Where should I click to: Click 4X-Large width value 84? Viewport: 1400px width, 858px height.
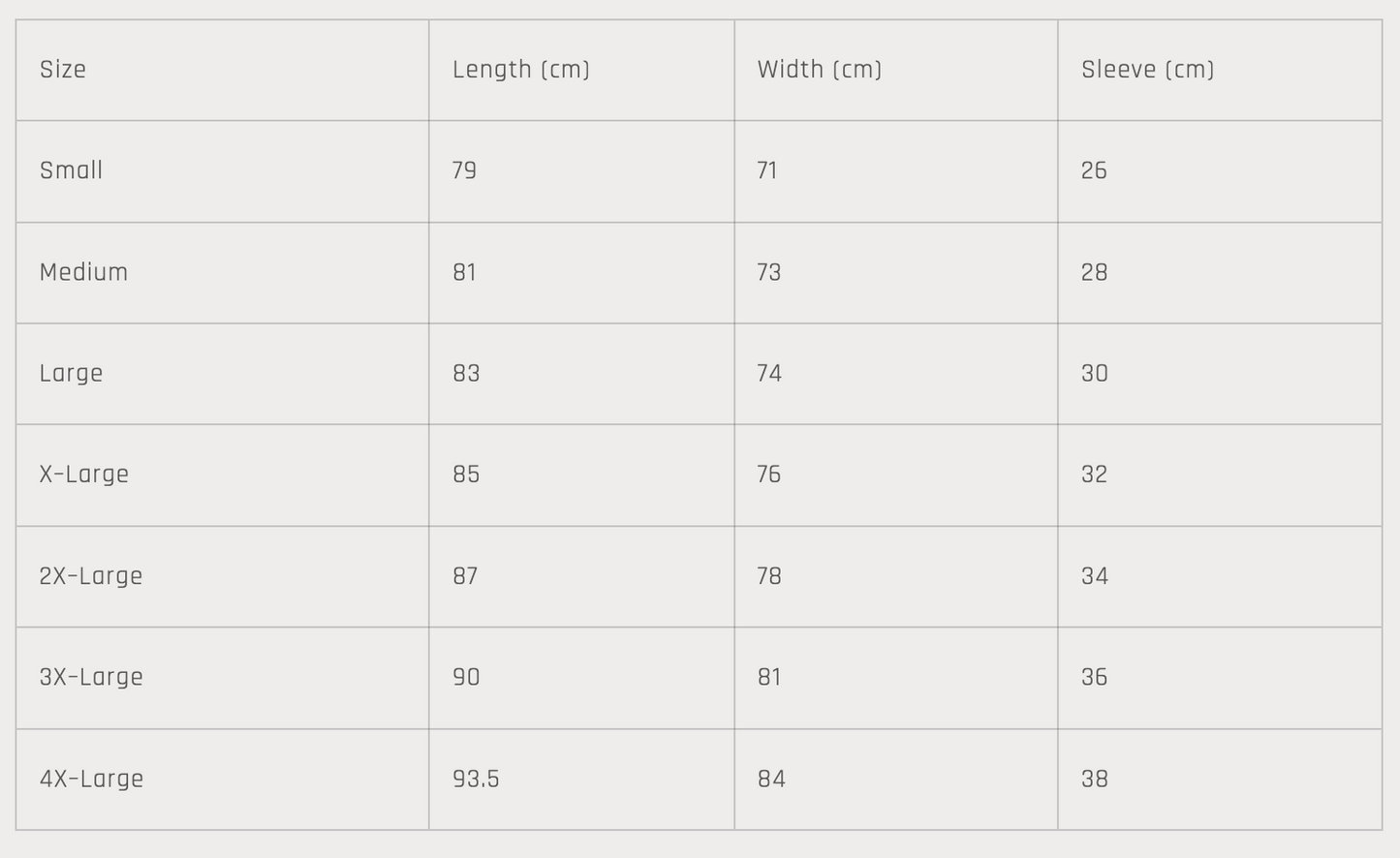click(771, 779)
